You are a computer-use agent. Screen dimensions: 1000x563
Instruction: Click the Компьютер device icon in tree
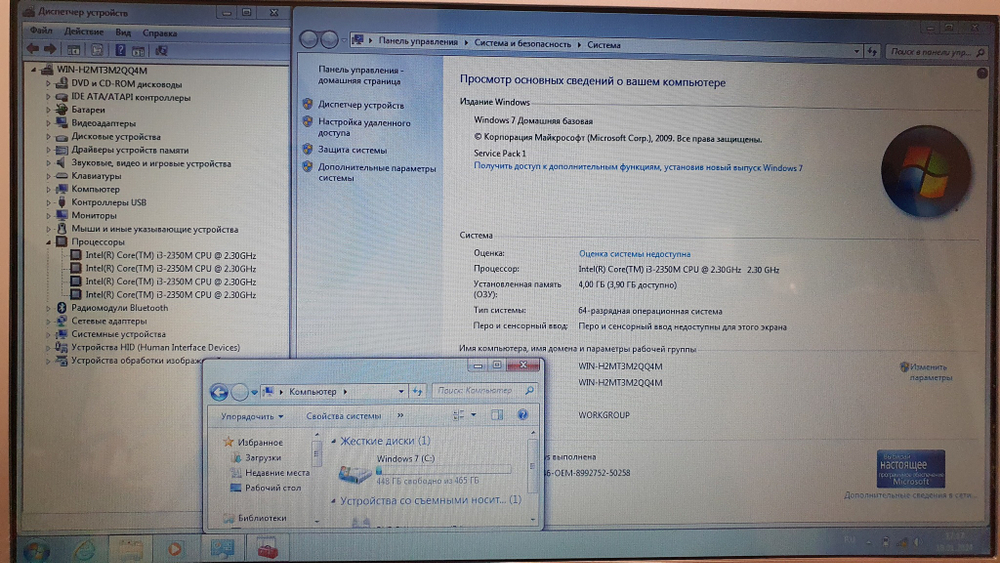[x=61, y=189]
